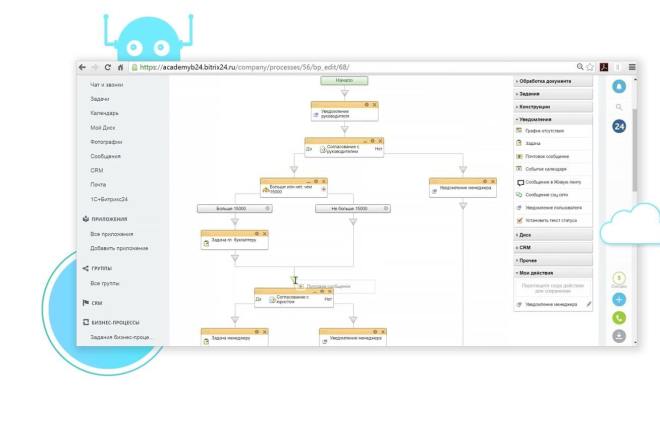Open the Bitrix24 round '24' icon
Viewport: 660px width, 440px height.
[619, 126]
